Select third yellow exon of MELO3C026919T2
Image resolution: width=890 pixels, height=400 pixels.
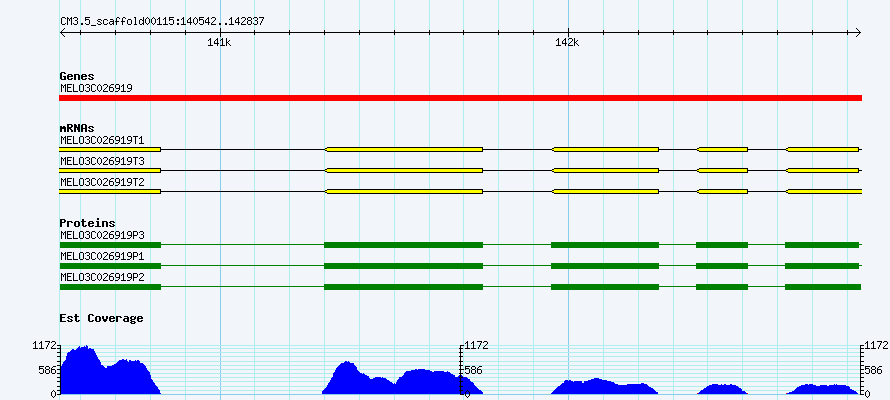(x=606, y=192)
